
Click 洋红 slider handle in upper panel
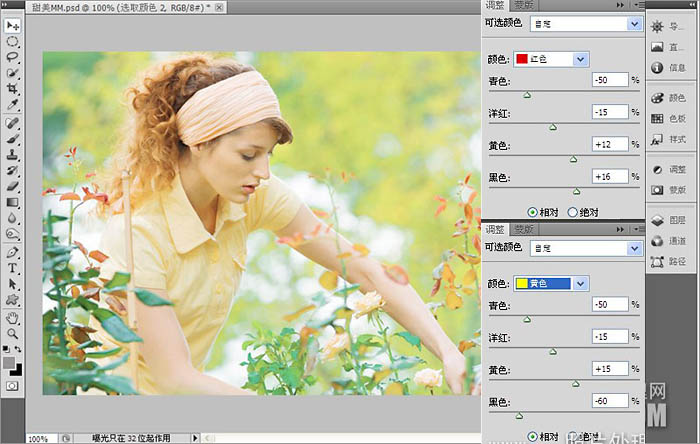point(553,127)
